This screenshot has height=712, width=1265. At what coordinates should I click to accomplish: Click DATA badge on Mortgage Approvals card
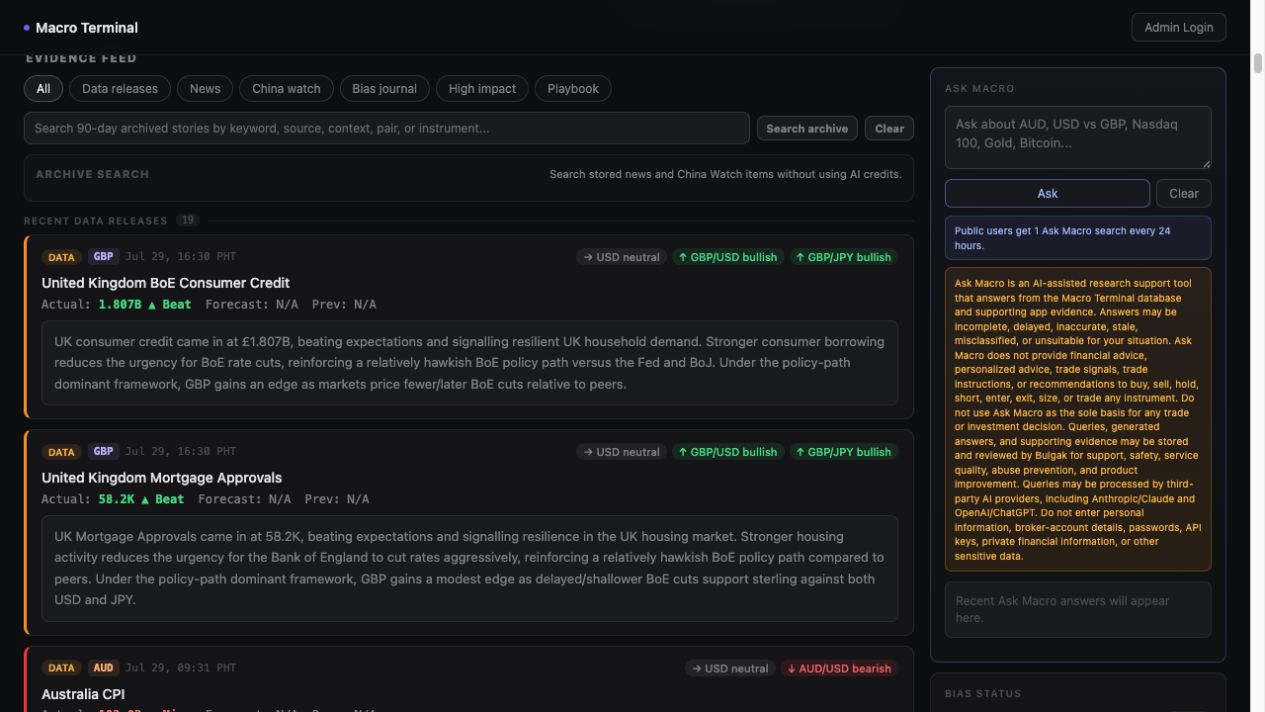pyautogui.click(x=62, y=452)
